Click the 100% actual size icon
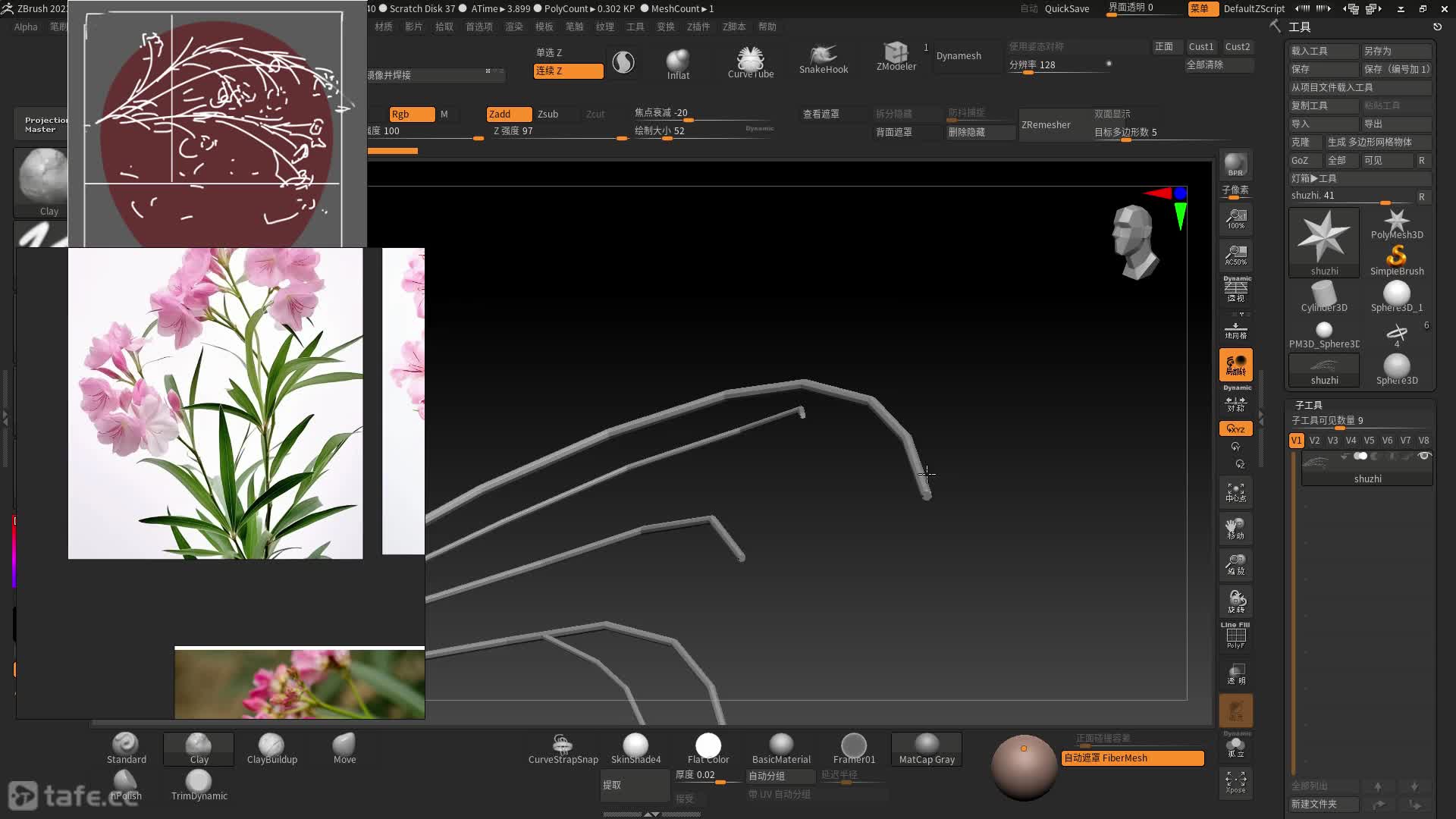The image size is (1456, 819). pos(1235,219)
